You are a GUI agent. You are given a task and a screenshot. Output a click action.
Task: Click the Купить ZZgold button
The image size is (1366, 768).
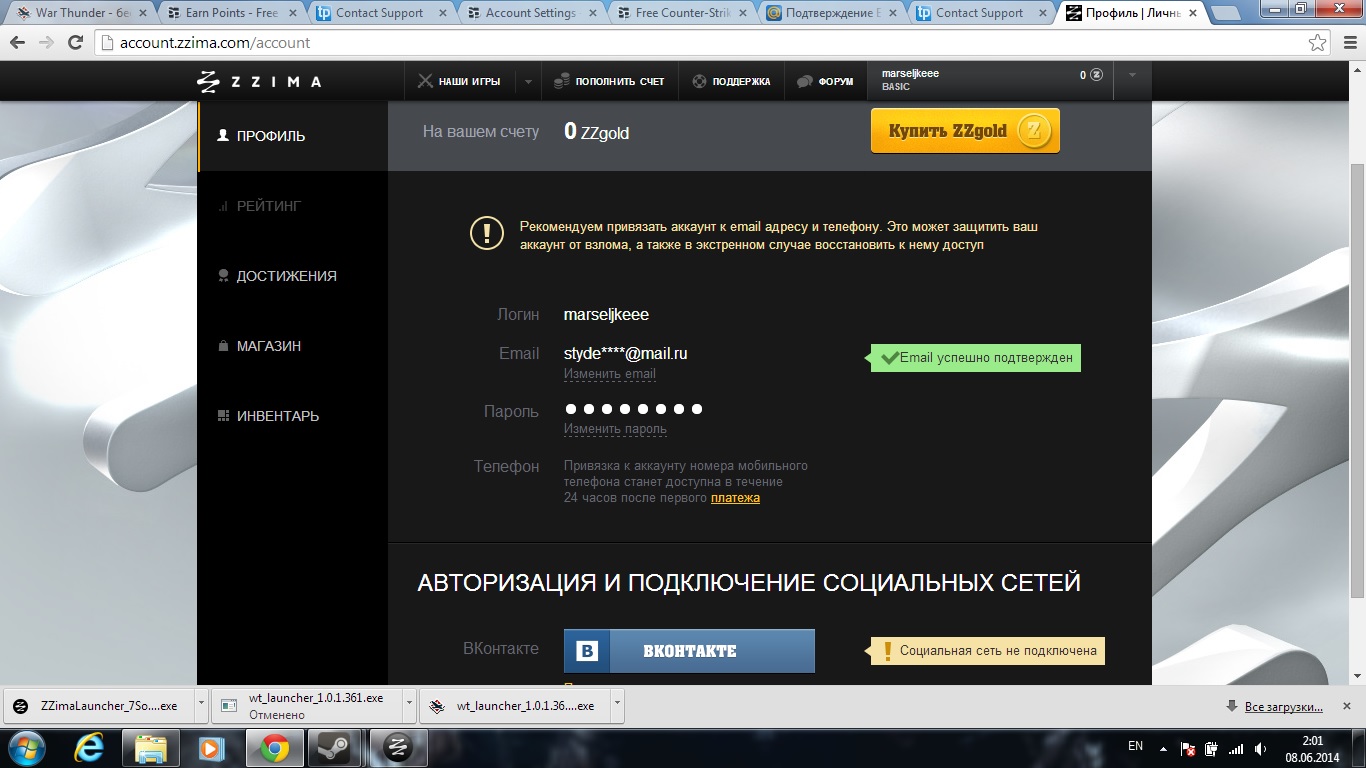pyautogui.click(x=965, y=131)
